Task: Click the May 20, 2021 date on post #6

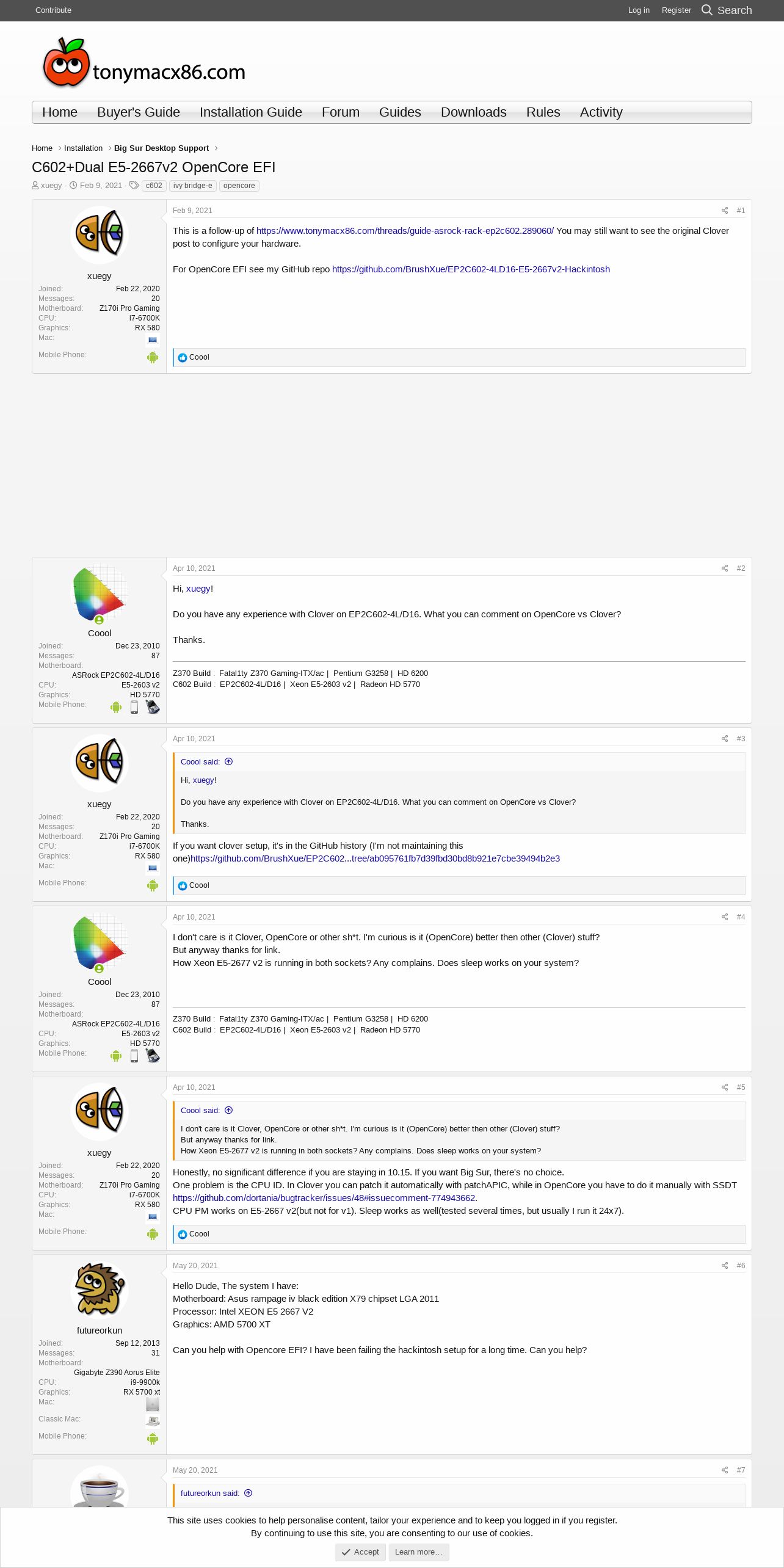Action: (195, 1266)
